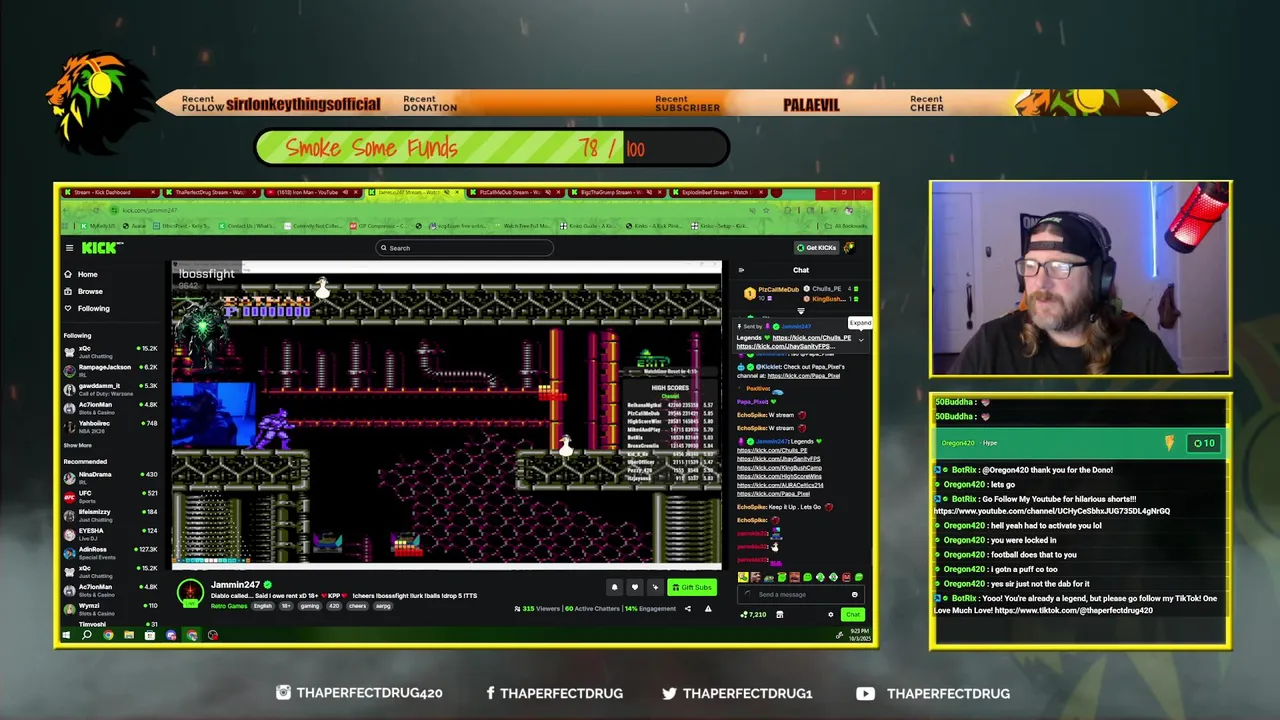Open followed channel RampageJackson
This screenshot has height=720, width=1280.
point(110,368)
